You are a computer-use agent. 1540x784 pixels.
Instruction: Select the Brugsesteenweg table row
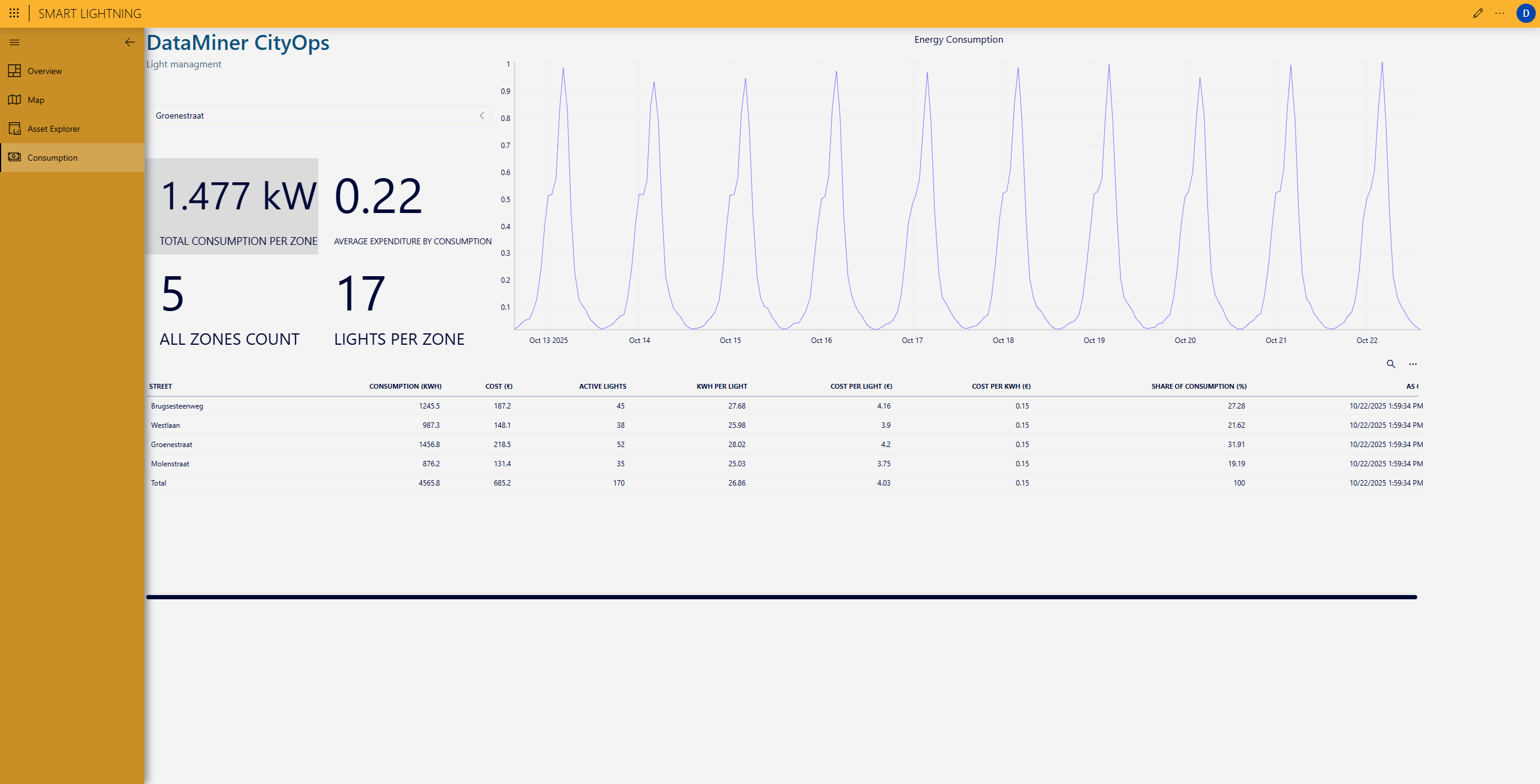pyautogui.click(x=177, y=406)
